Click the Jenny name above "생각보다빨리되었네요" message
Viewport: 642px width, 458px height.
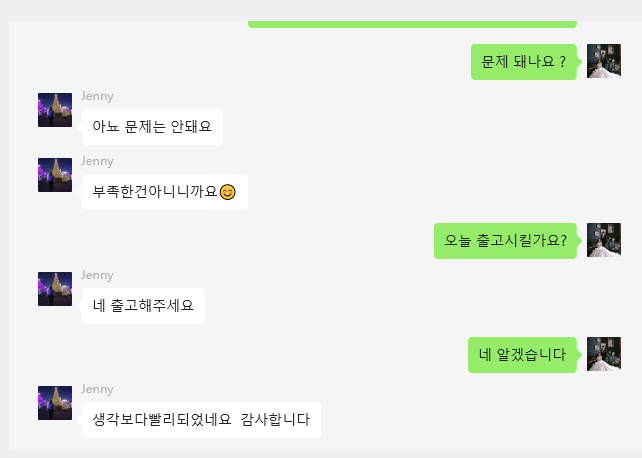[x=97, y=389]
